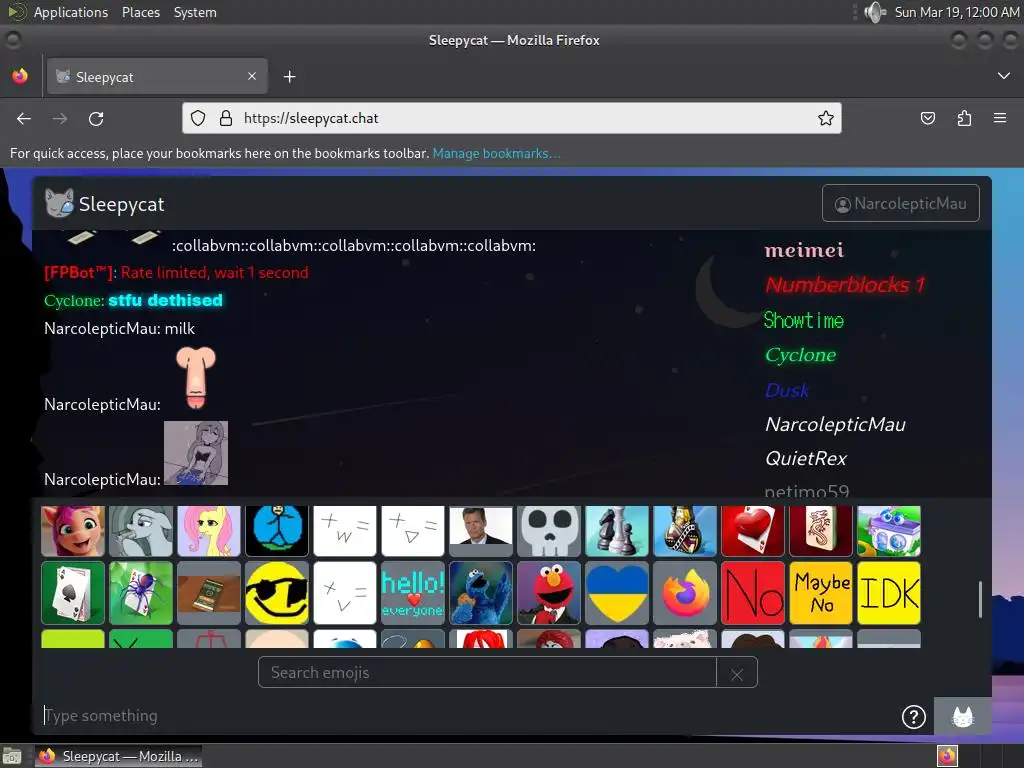
Task: Pick the orange pony emoji
Action: 72,531
